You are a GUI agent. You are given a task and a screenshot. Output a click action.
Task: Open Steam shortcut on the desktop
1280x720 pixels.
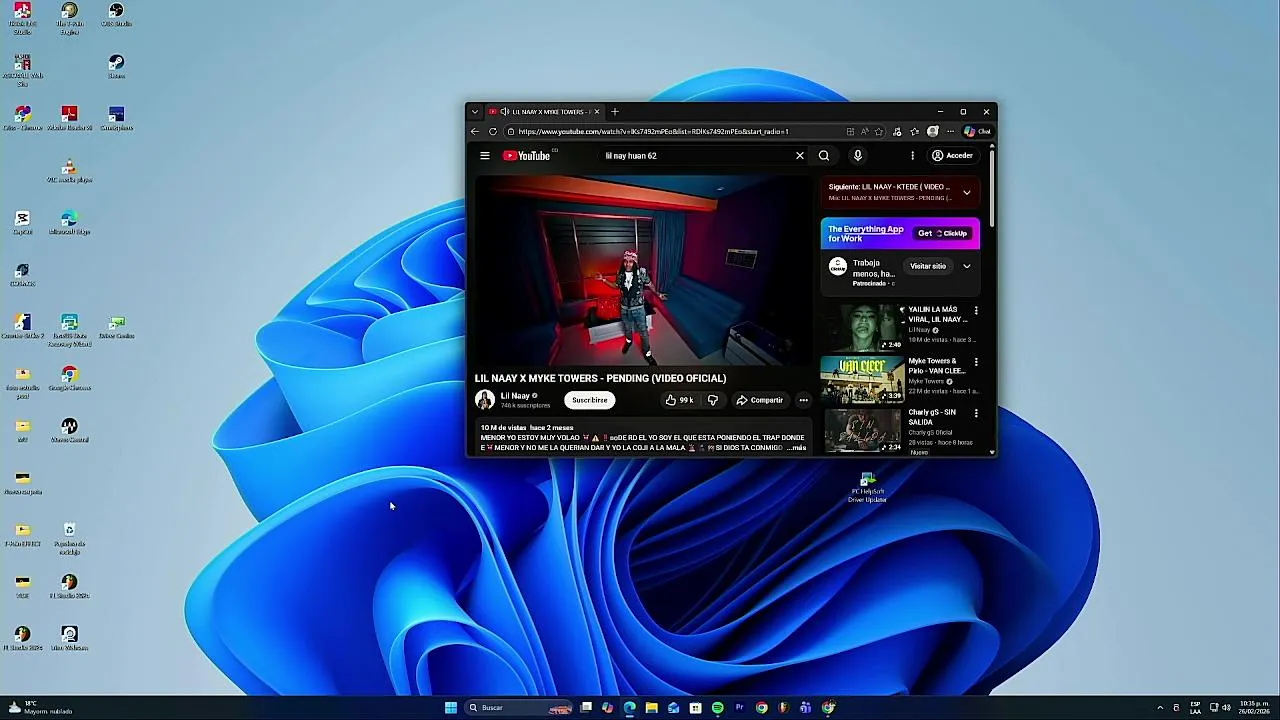coord(116,67)
